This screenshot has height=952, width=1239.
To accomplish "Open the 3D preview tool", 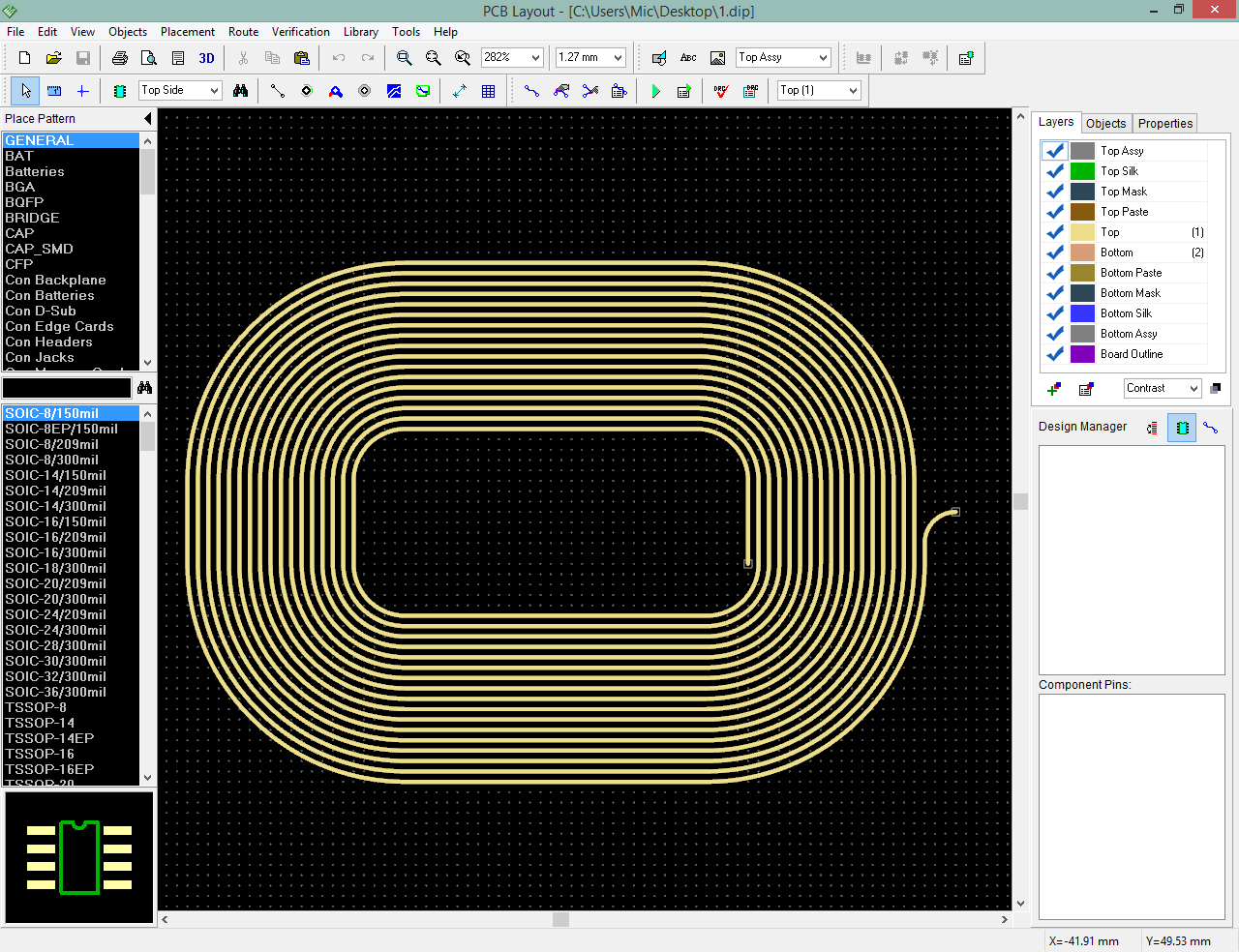I will tap(206, 58).
